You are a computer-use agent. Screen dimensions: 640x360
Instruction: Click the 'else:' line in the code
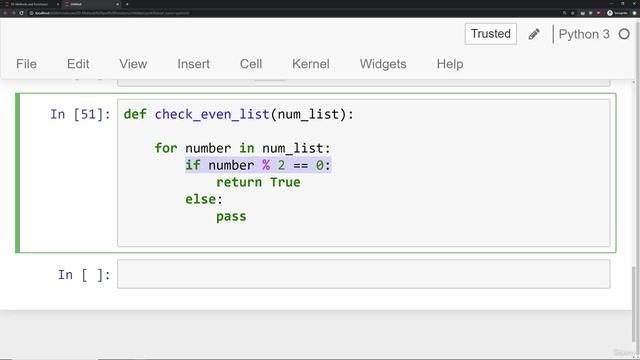coord(204,200)
